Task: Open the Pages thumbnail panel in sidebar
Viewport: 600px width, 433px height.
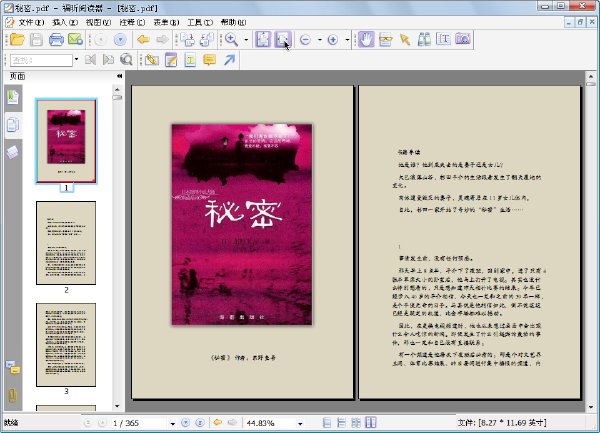Action: point(13,125)
